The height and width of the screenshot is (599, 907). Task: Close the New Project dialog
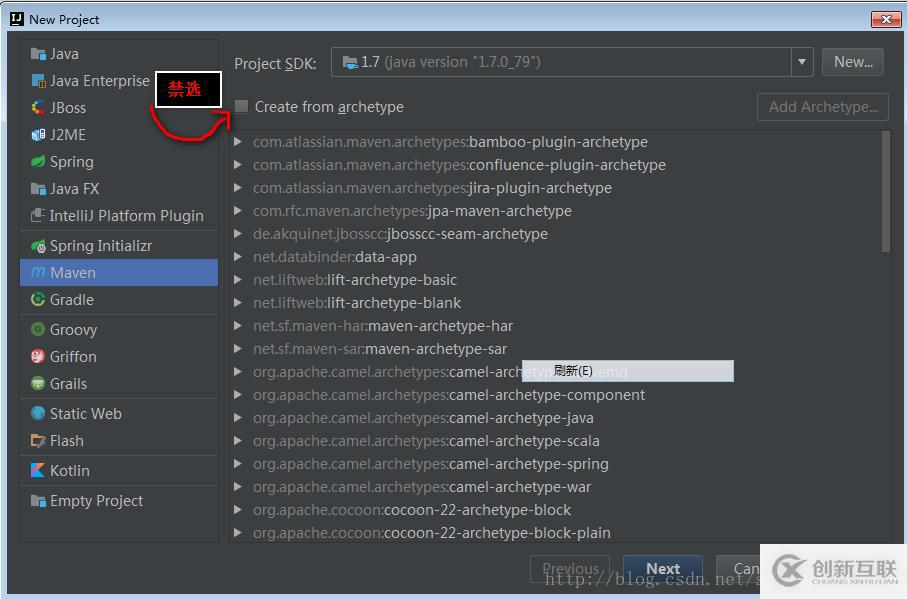886,19
